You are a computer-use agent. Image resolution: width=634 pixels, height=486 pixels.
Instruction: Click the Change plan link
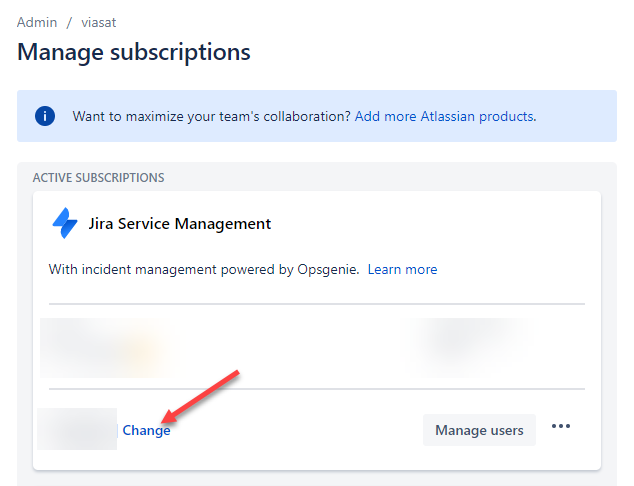tap(146, 430)
